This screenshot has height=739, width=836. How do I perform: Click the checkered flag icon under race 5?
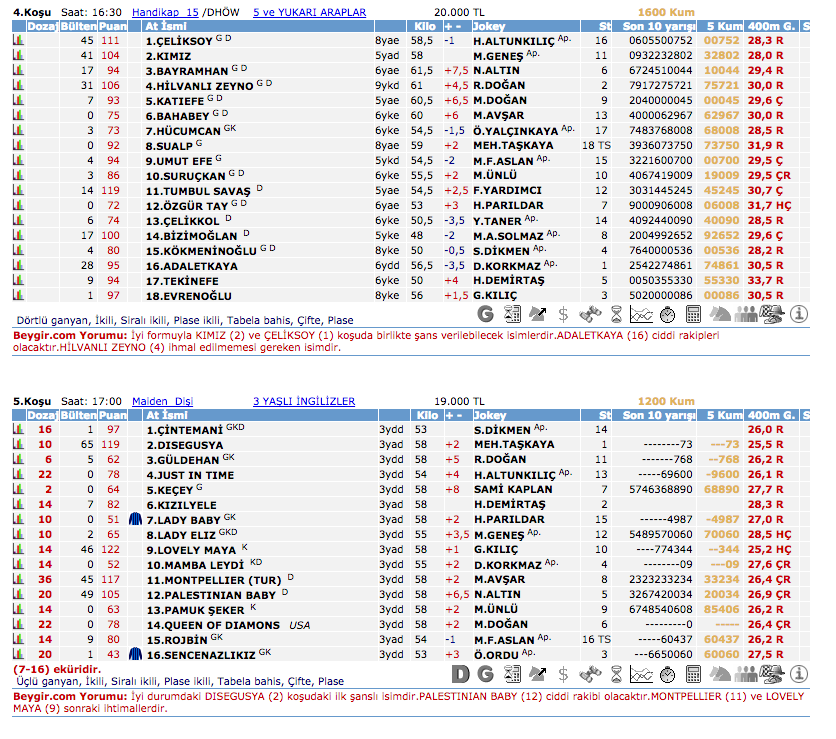pyautogui.click(x=772, y=674)
